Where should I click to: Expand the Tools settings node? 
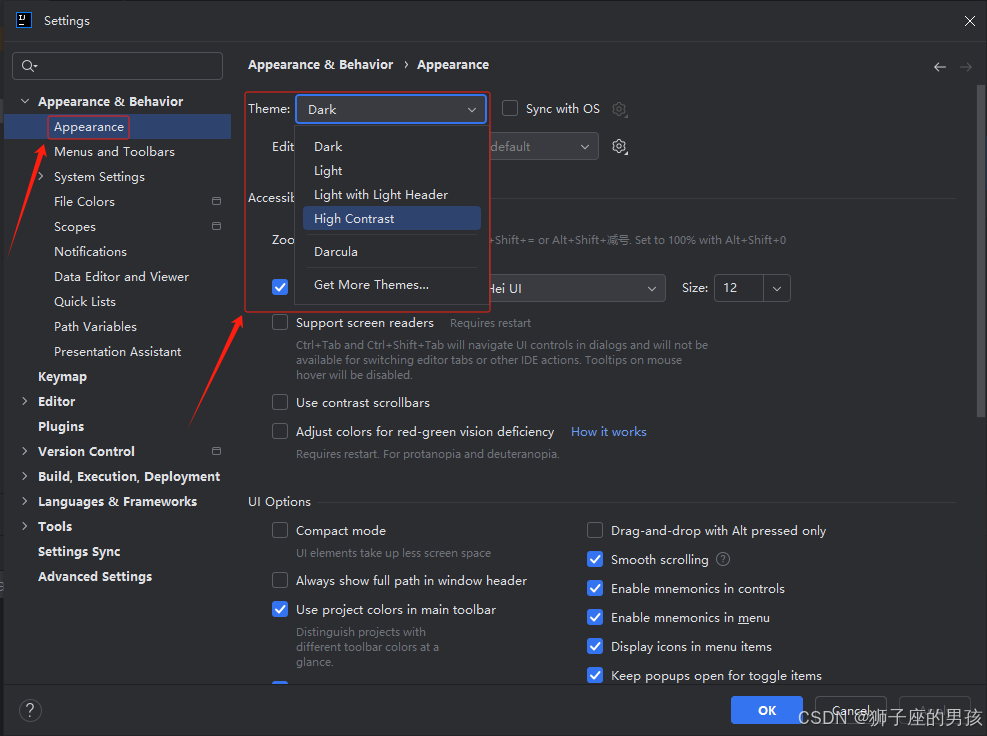click(x=25, y=526)
